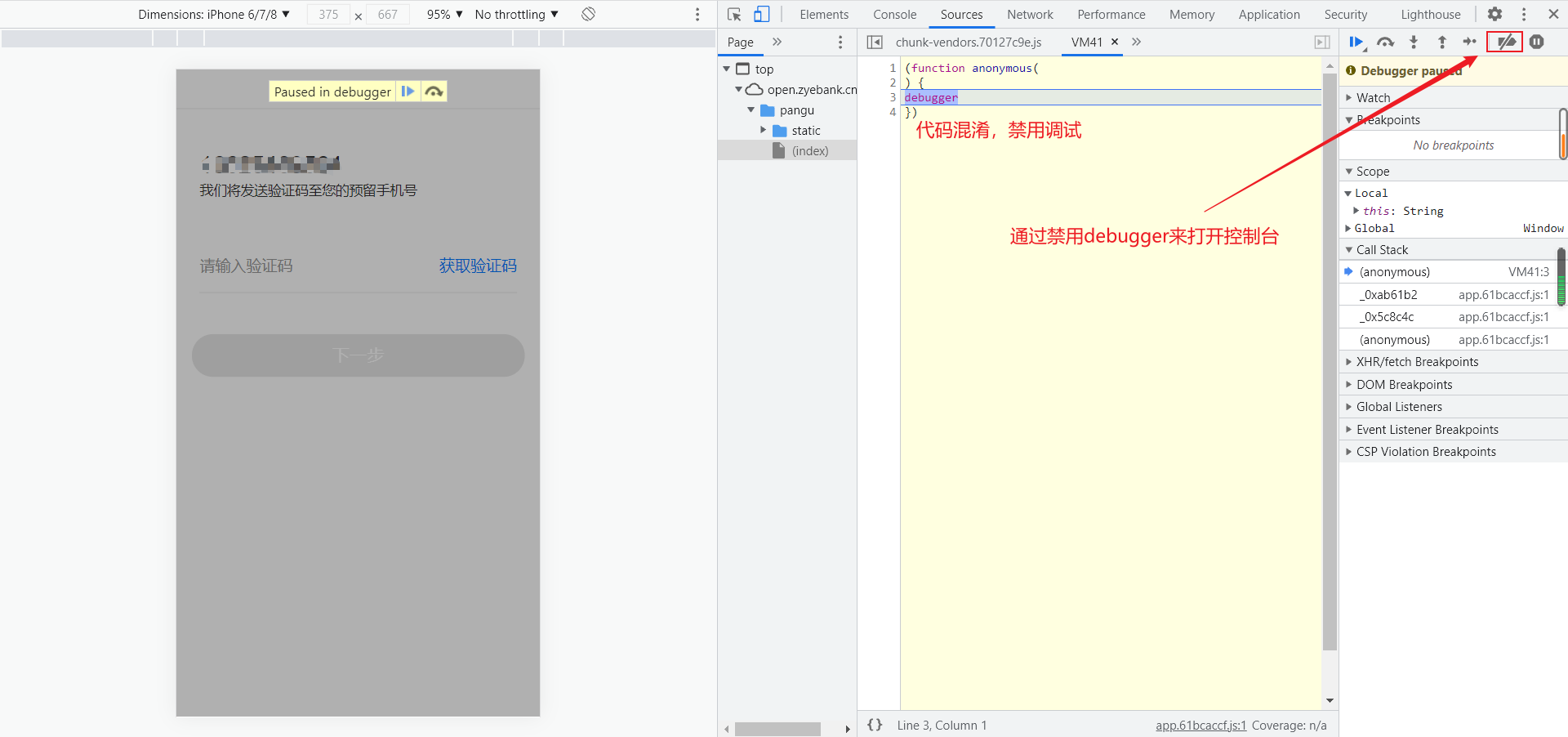Open navigator pane more options
The image size is (1568, 737).
click(840, 42)
